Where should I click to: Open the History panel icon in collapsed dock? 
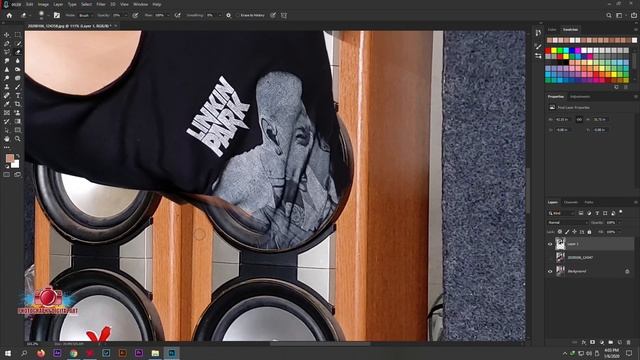(x=538, y=33)
